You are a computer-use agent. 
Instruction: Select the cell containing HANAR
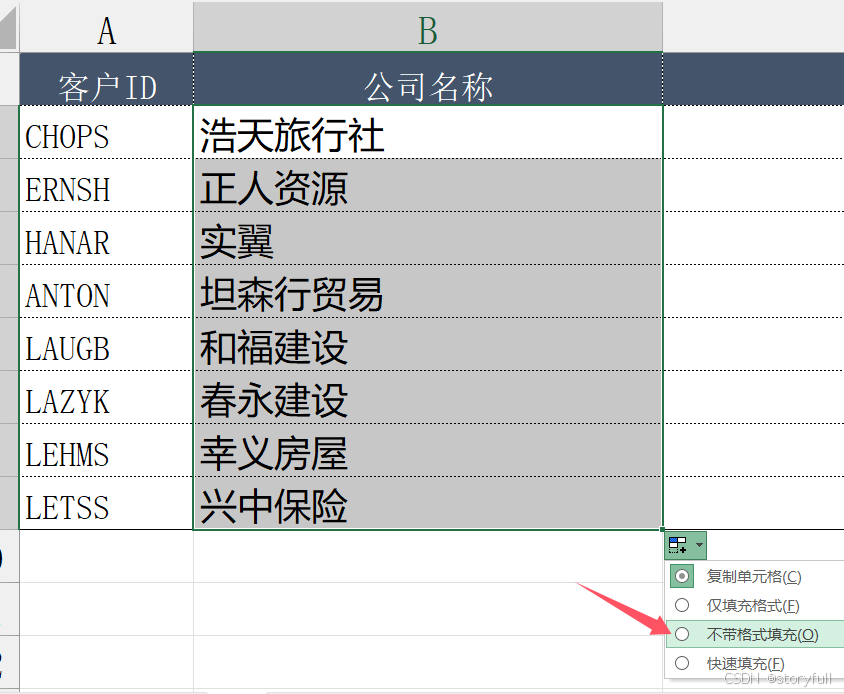click(106, 238)
